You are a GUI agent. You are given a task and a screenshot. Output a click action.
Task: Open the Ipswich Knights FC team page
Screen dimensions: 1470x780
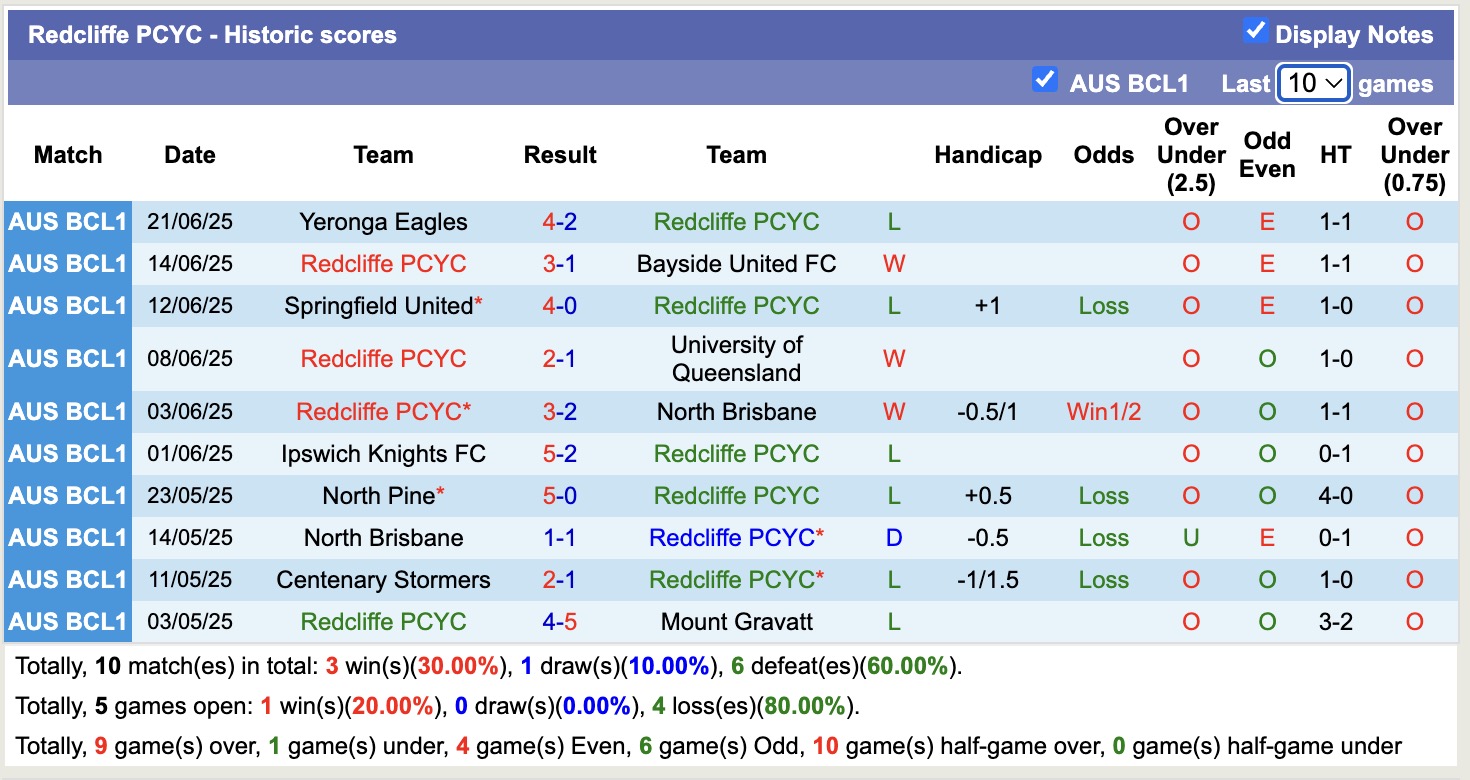tap(383, 453)
